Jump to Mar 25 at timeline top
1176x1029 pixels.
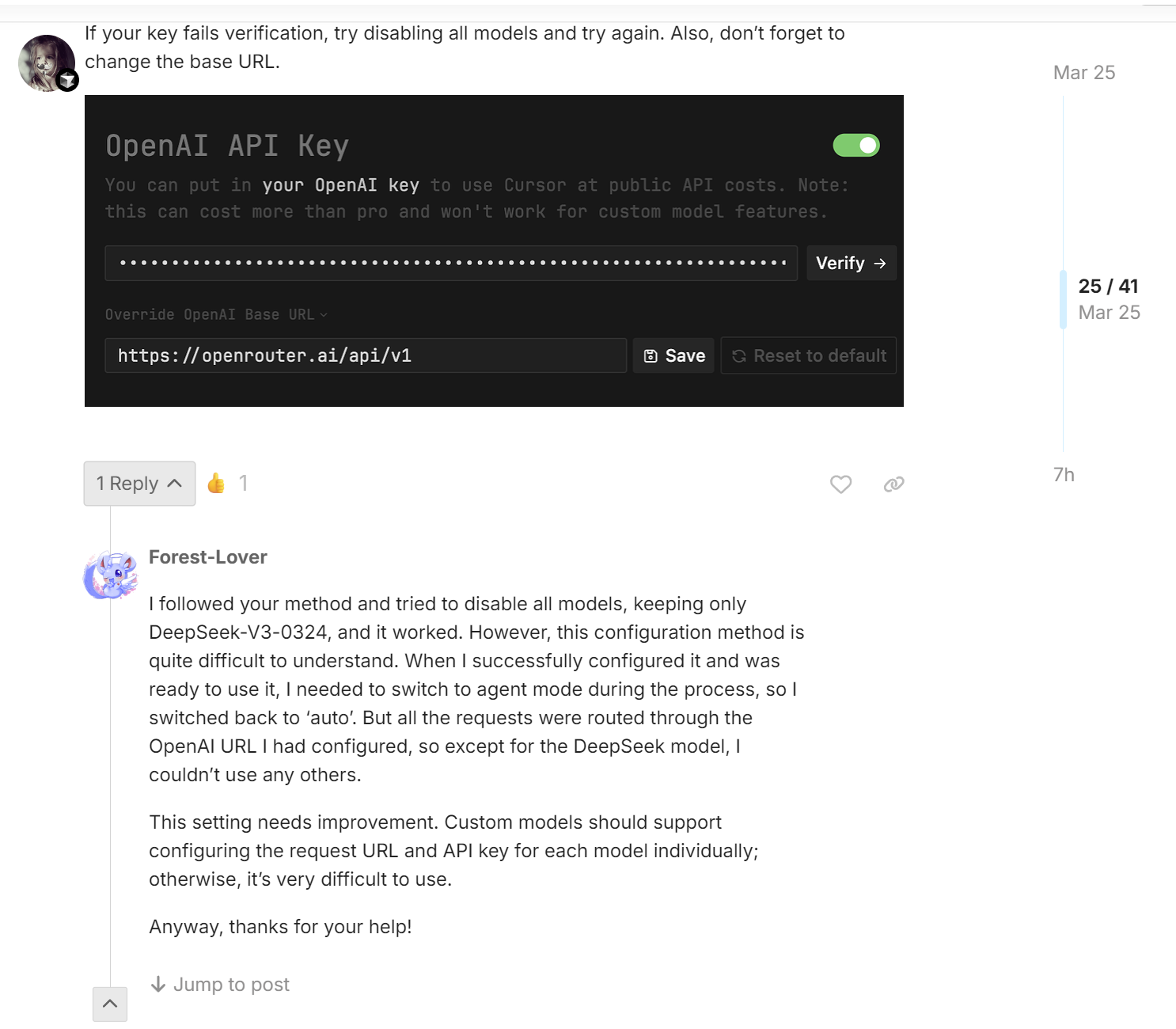pos(1083,73)
